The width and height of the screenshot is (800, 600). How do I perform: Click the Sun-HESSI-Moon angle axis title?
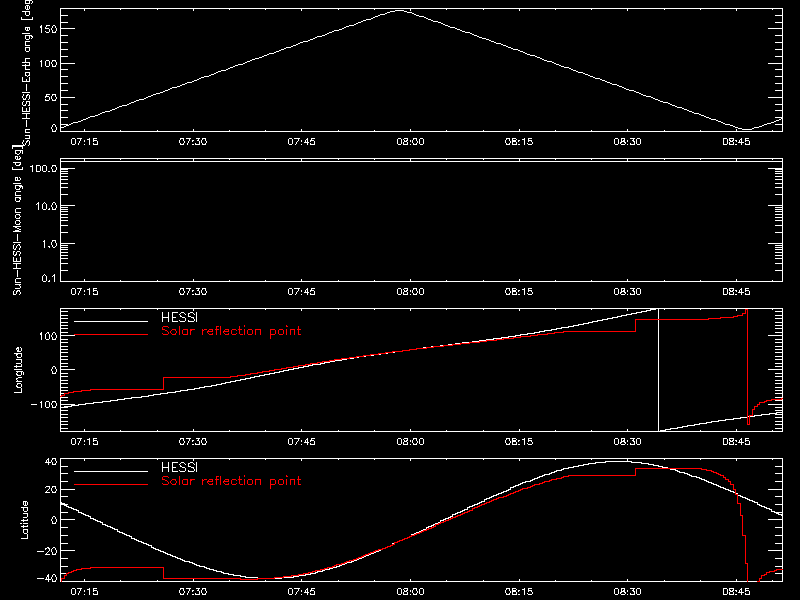17,222
